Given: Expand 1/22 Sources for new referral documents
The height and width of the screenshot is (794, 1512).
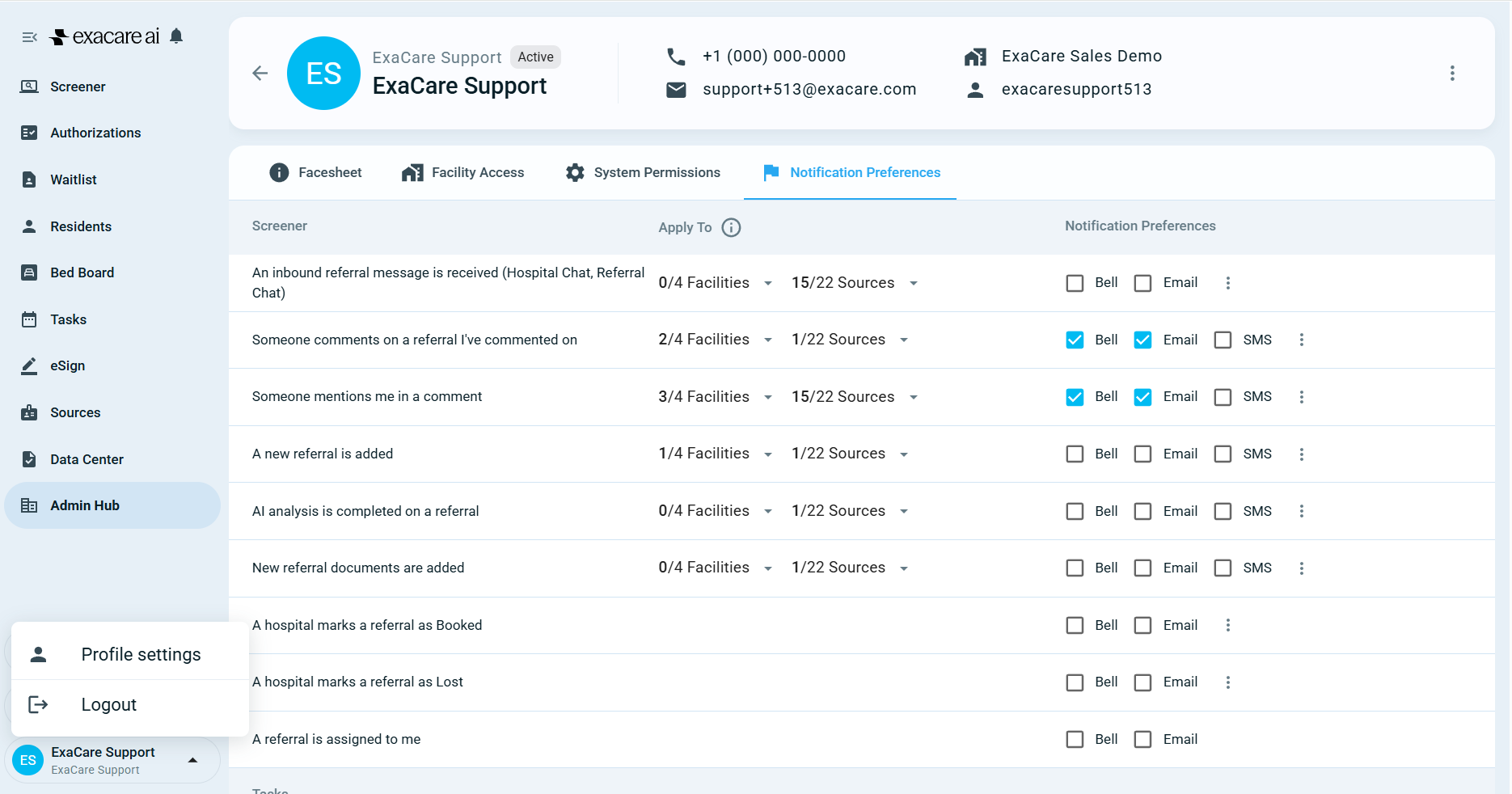Looking at the screenshot, I should 851,568.
